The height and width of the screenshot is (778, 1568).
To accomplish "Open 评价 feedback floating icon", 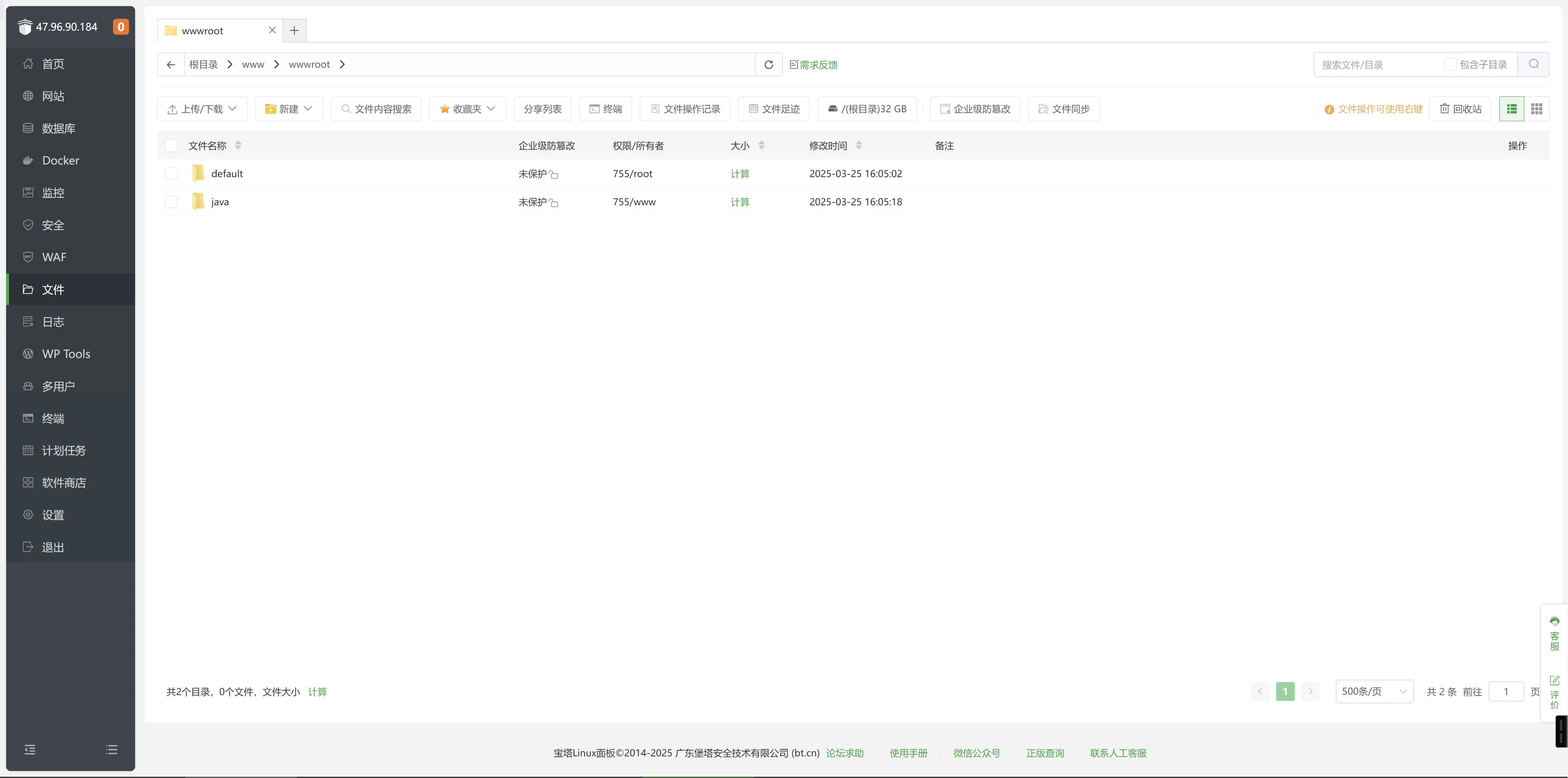I will [x=1555, y=692].
